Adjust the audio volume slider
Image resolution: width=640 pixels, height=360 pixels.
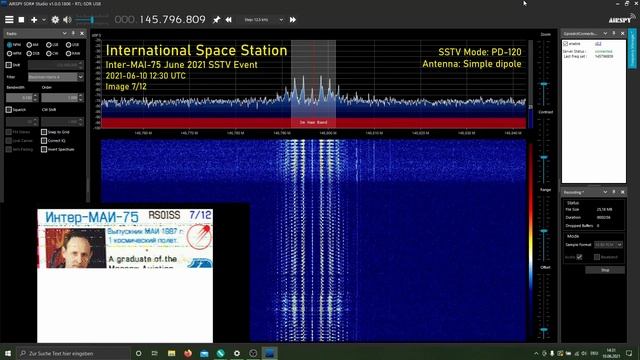click(91, 20)
